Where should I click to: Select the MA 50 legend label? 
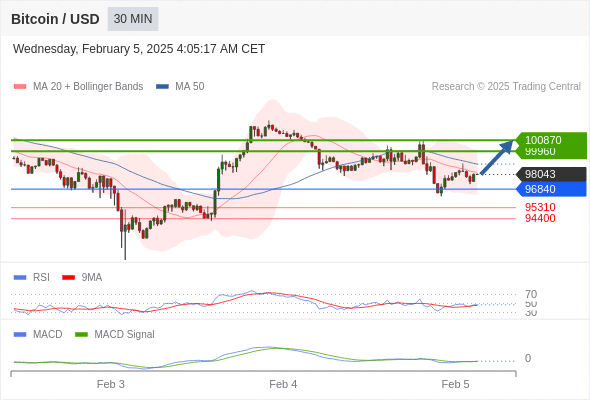pyautogui.click(x=190, y=87)
